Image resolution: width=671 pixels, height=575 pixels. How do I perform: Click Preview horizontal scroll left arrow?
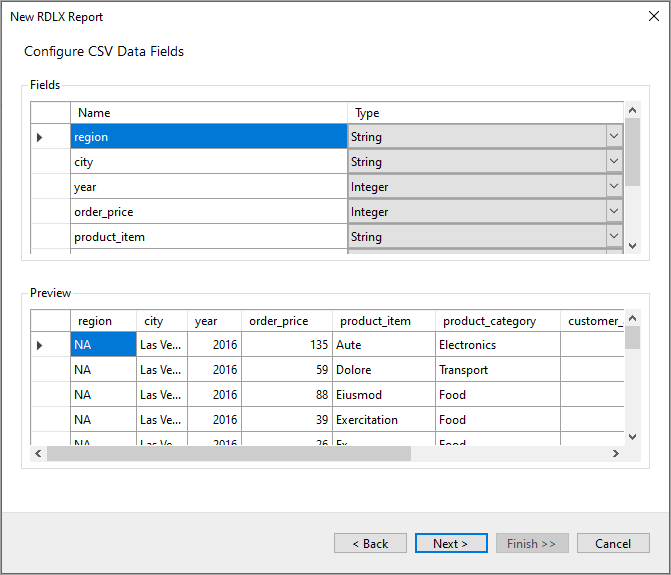[x=38, y=453]
